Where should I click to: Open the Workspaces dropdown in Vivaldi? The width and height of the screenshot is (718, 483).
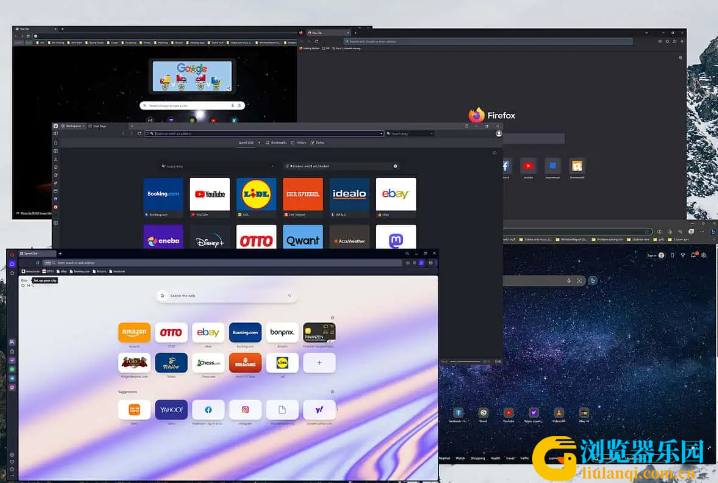[73, 126]
